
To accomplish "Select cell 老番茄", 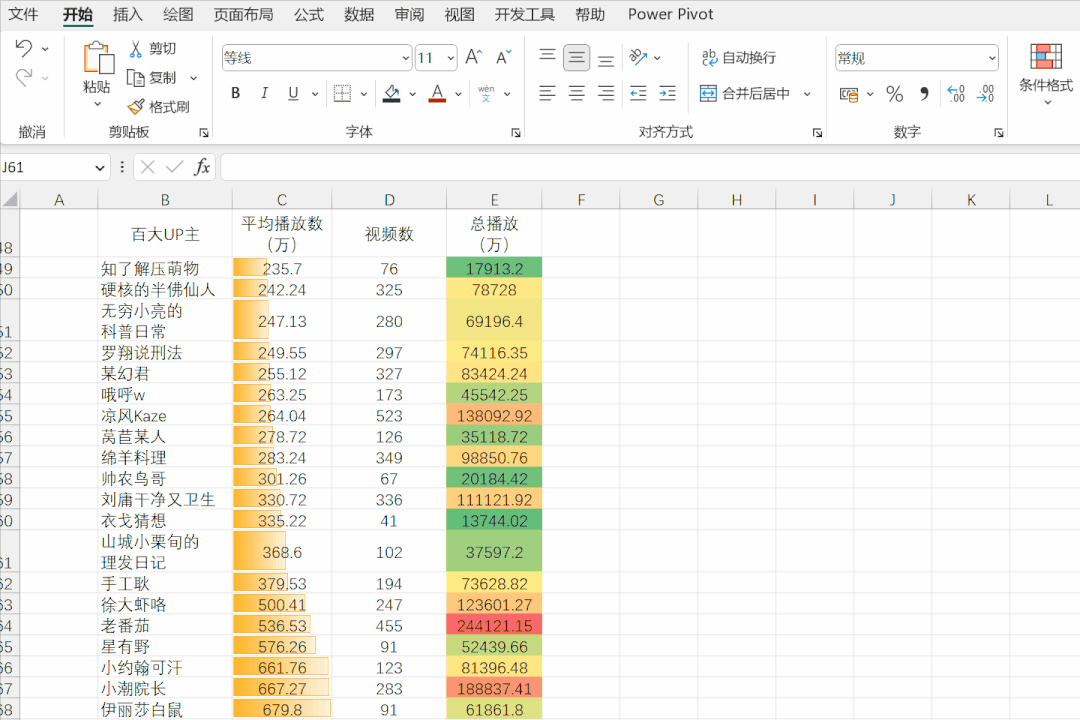I will tap(165, 626).
